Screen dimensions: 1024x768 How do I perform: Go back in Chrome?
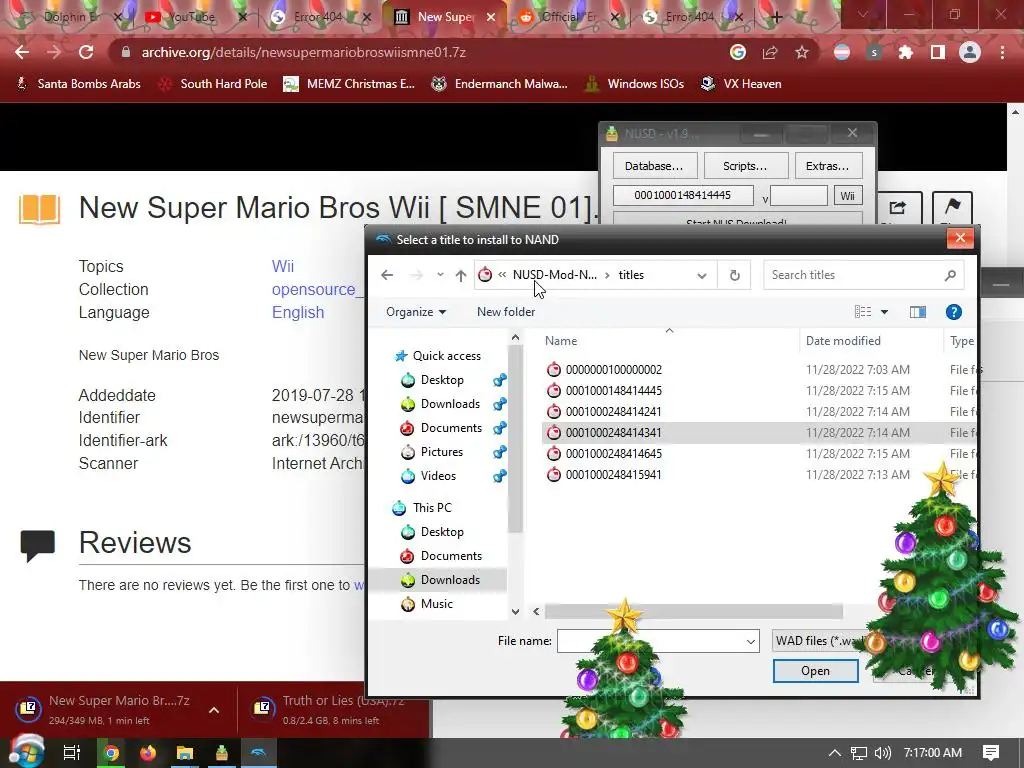coord(22,52)
